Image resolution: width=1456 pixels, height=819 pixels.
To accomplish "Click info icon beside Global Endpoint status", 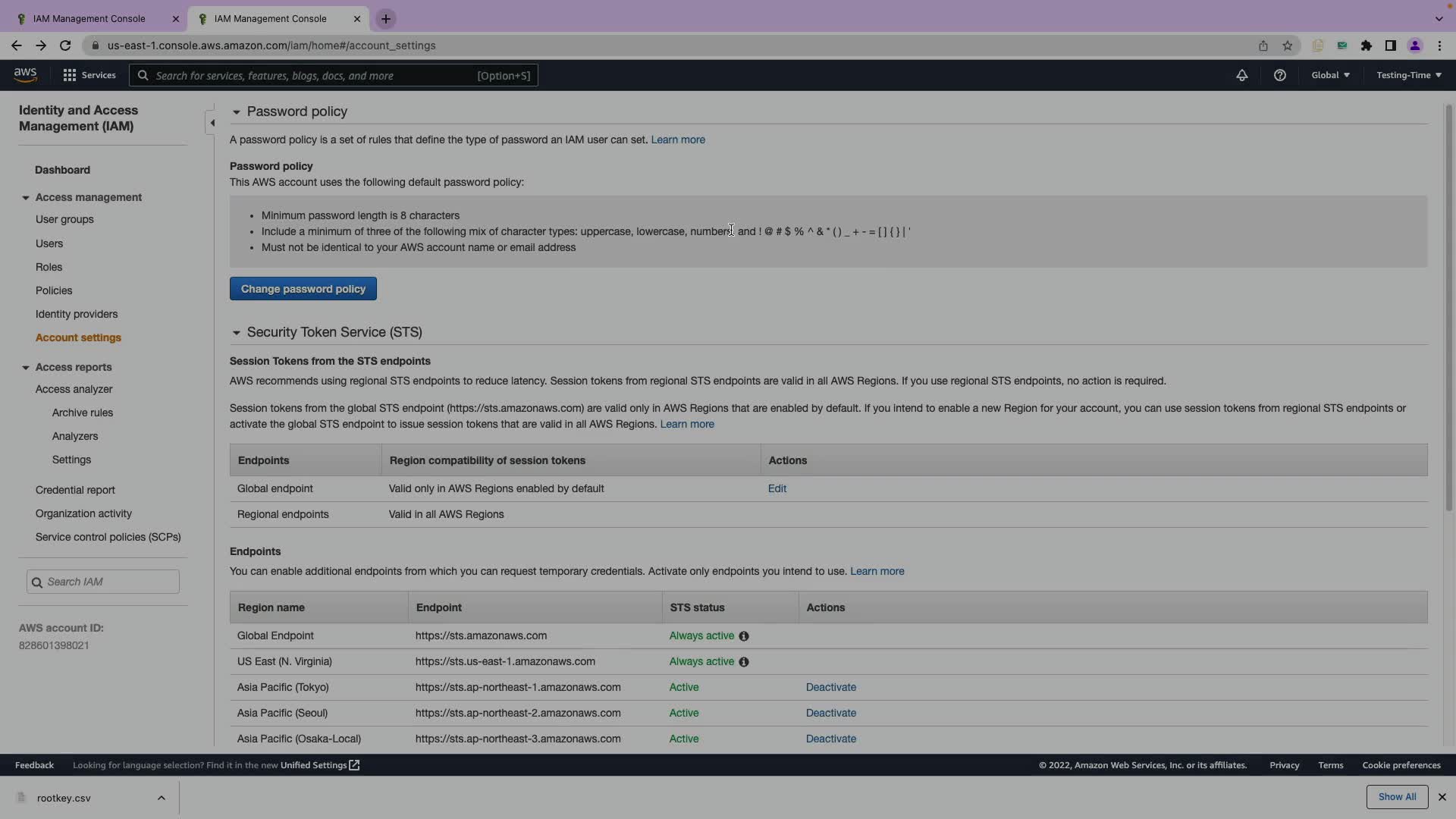I will click(x=744, y=636).
